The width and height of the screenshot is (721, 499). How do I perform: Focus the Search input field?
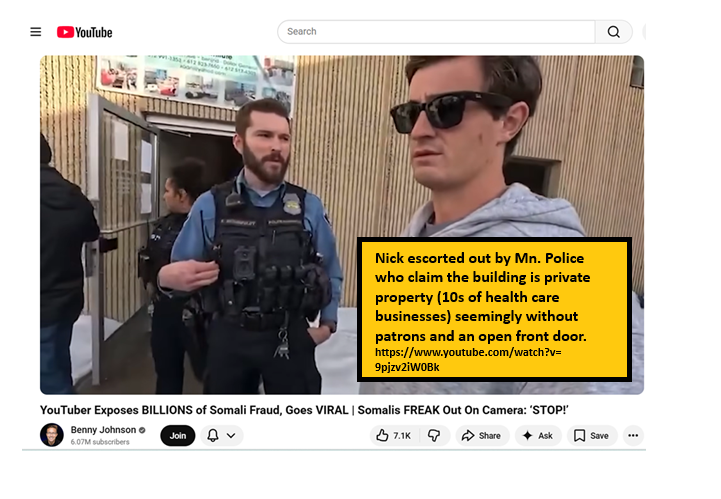click(x=436, y=32)
